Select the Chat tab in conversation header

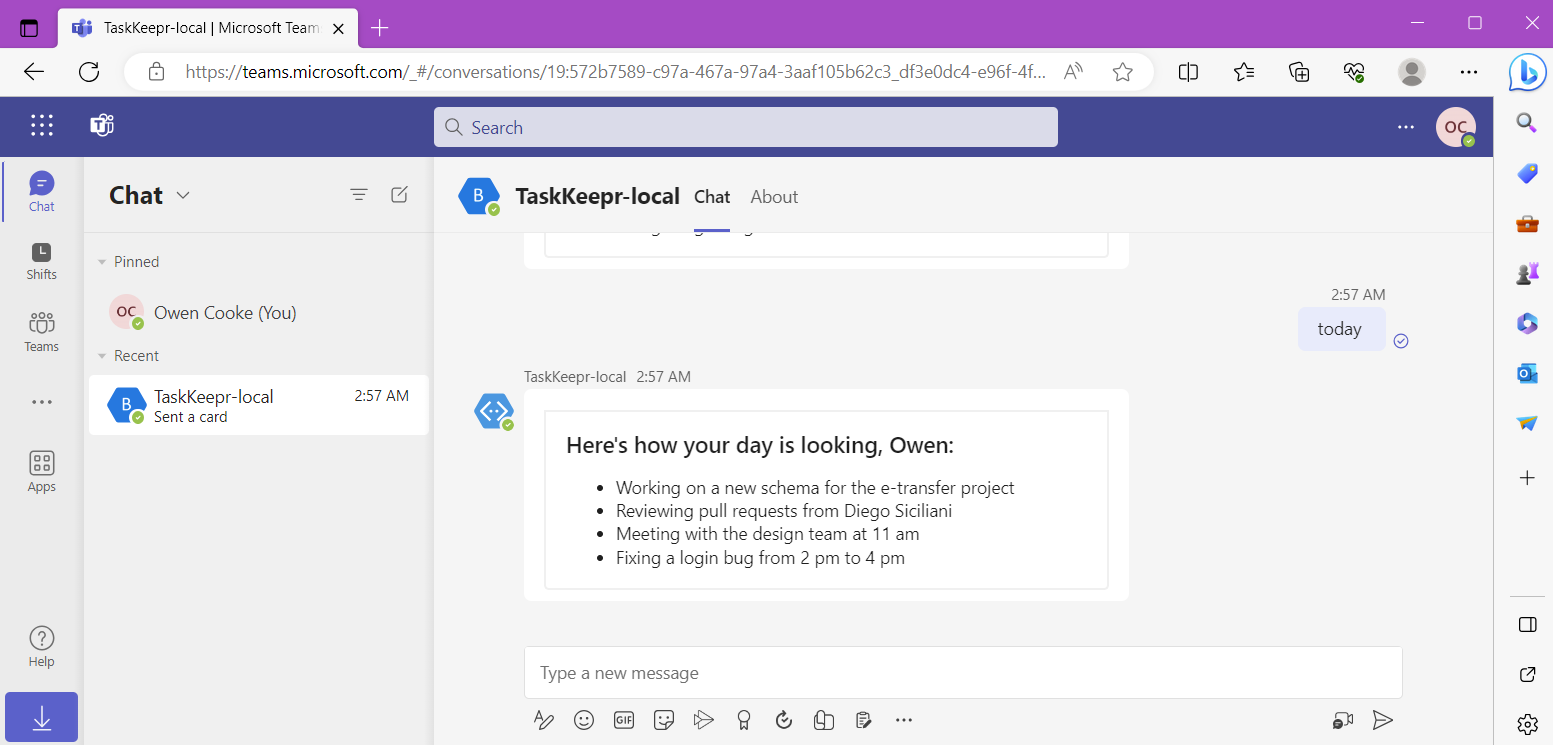[712, 197]
